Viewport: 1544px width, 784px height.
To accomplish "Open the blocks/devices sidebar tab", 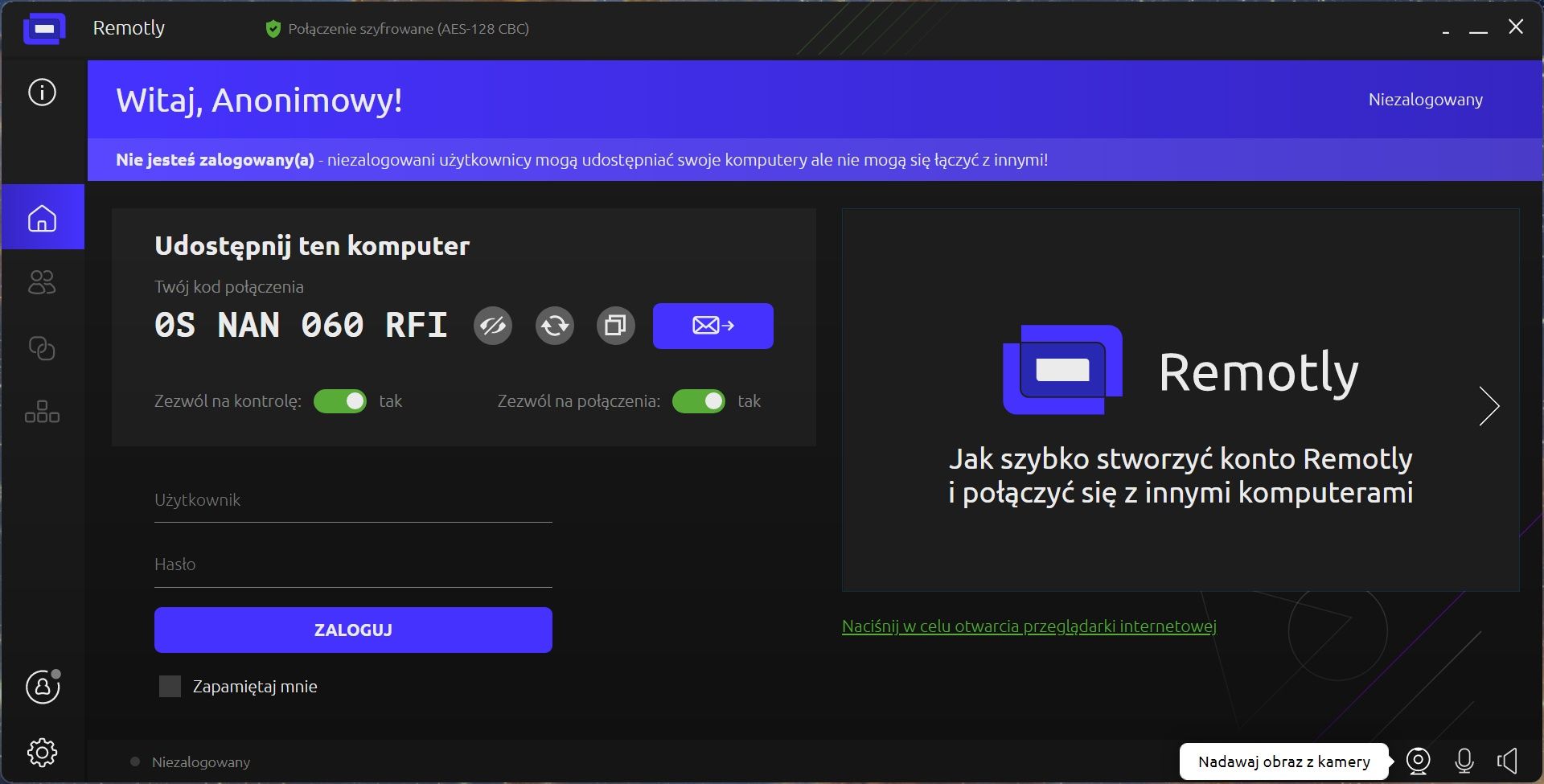I will point(42,412).
